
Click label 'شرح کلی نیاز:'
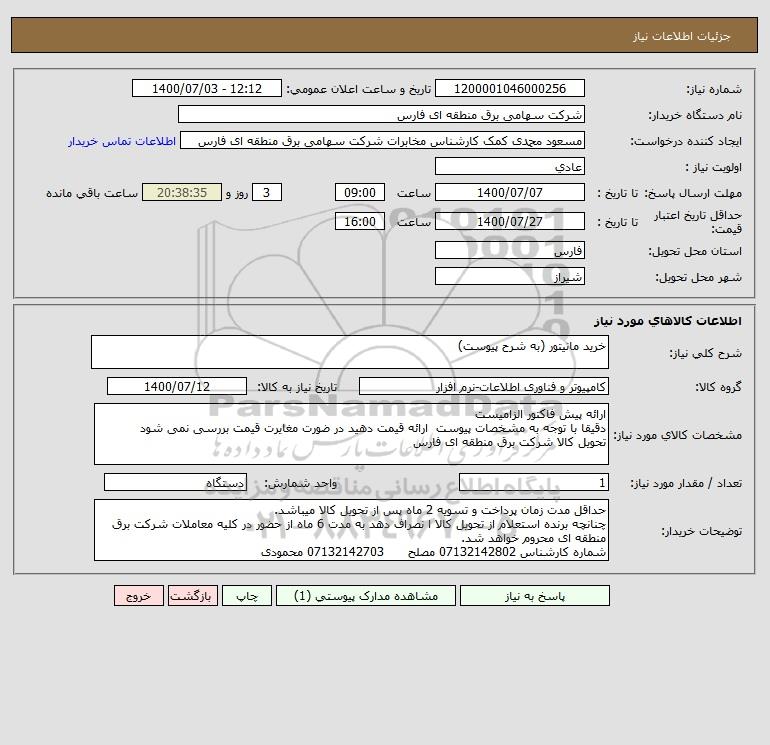pyautogui.click(x=706, y=353)
